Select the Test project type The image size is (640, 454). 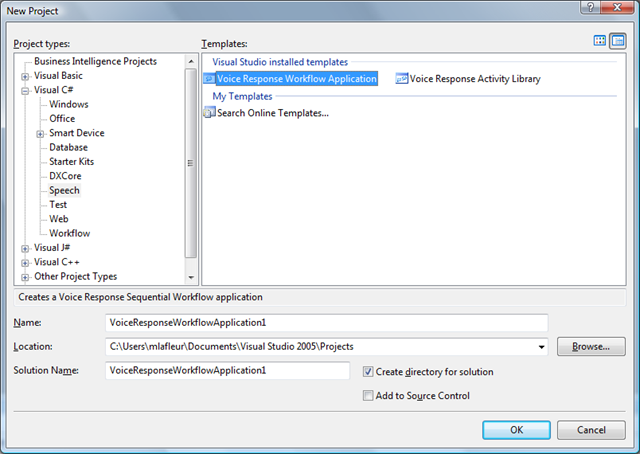[58, 205]
